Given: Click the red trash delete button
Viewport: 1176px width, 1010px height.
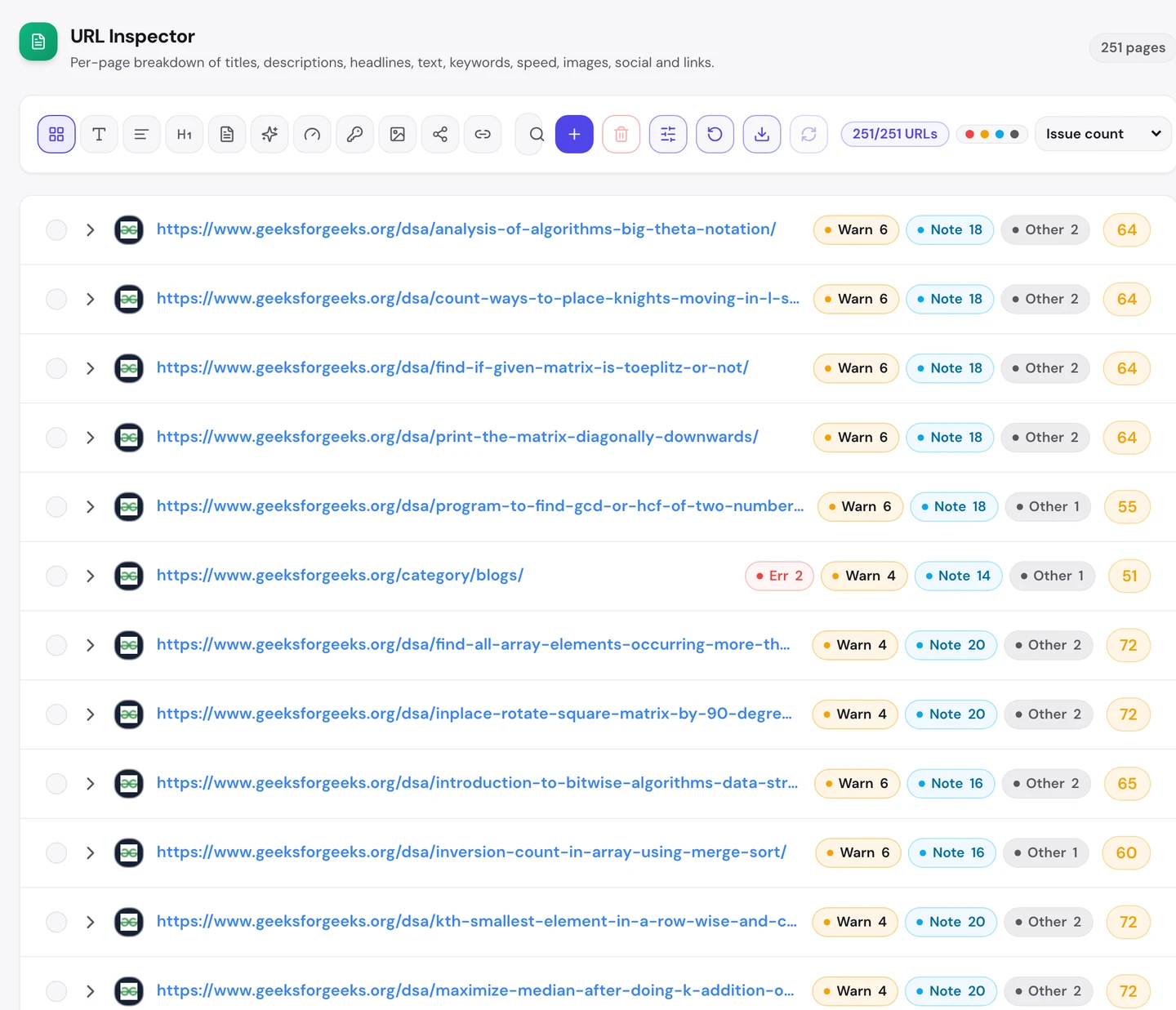Looking at the screenshot, I should click(621, 134).
